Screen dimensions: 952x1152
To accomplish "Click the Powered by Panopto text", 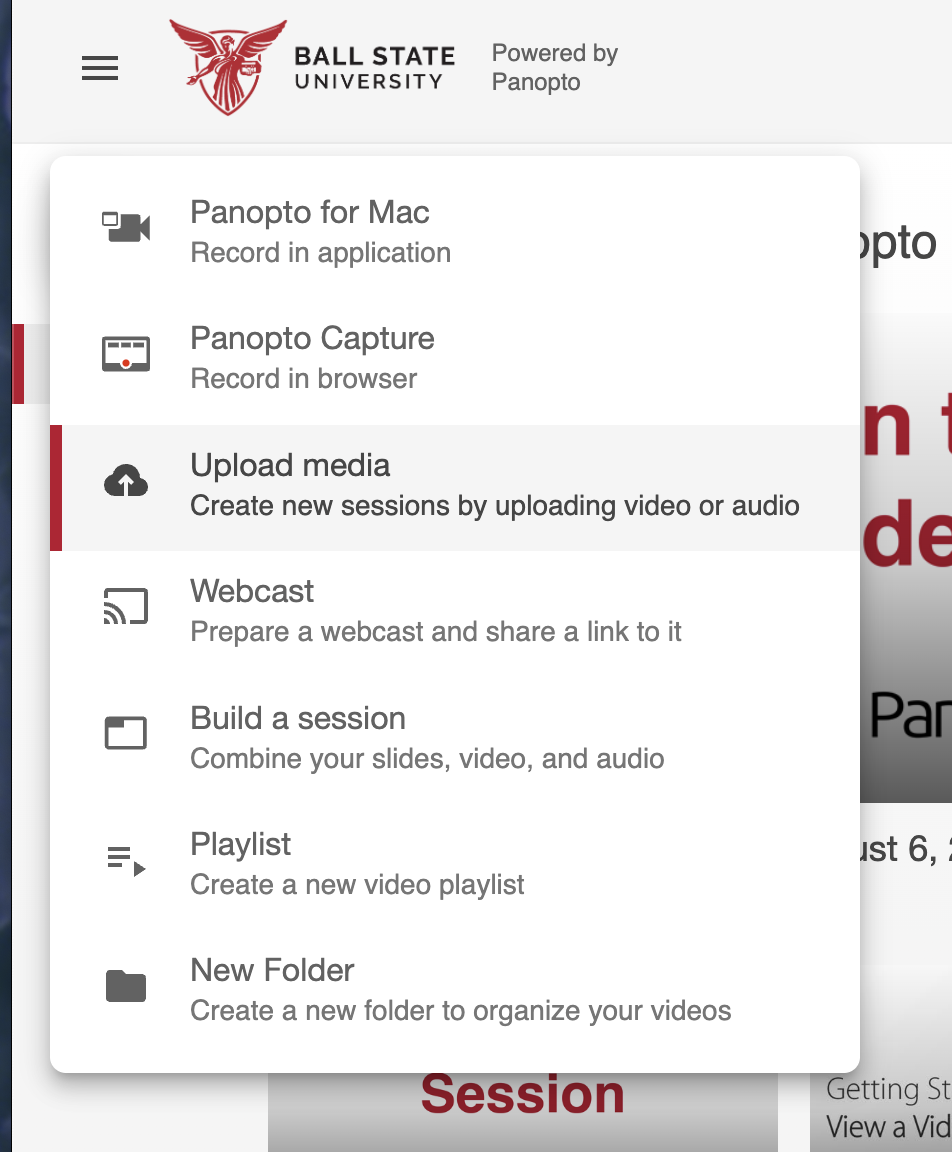I will [x=554, y=67].
